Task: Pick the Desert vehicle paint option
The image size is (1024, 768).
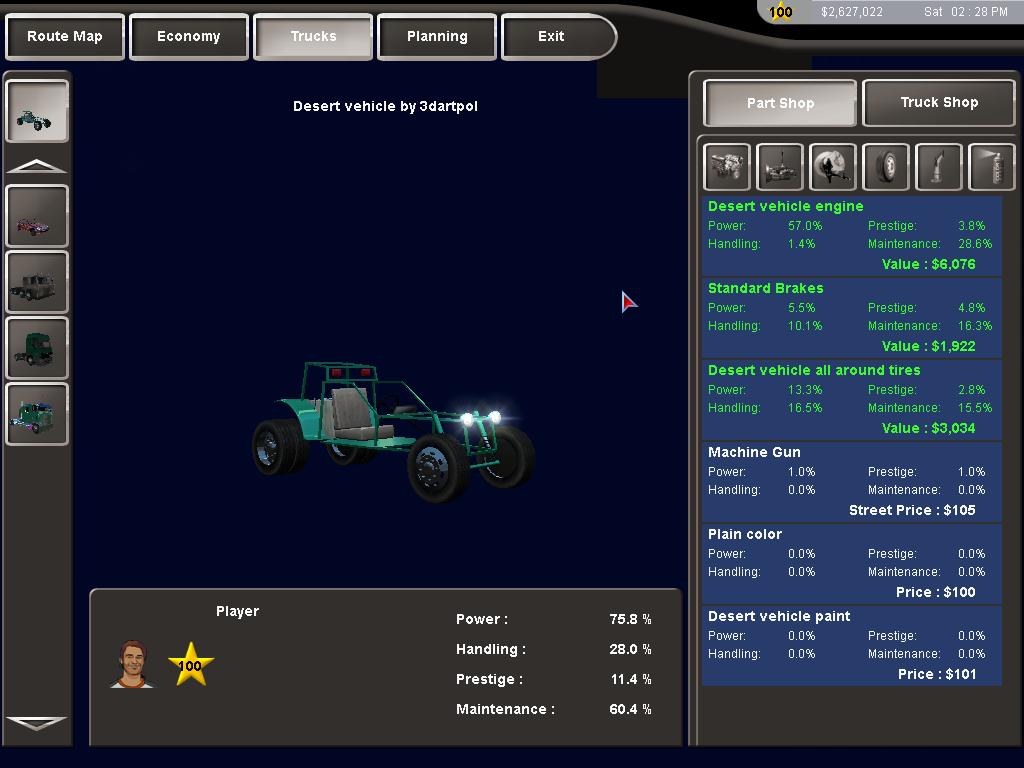Action: (x=851, y=645)
